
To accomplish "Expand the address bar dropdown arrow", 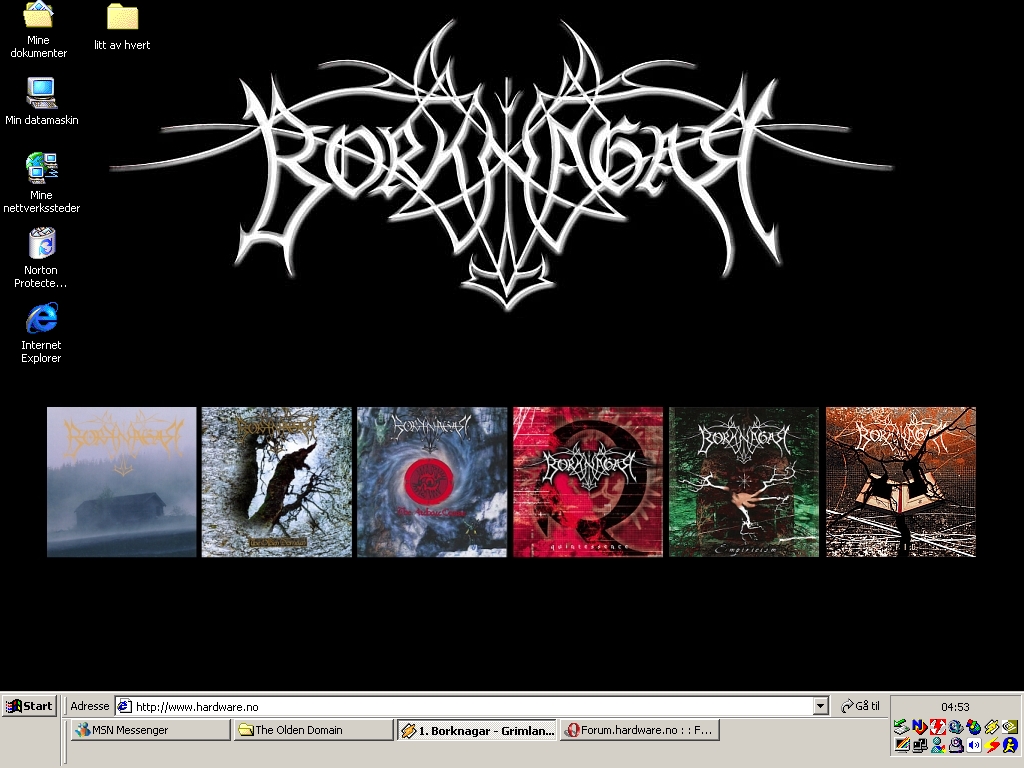I will [x=821, y=706].
